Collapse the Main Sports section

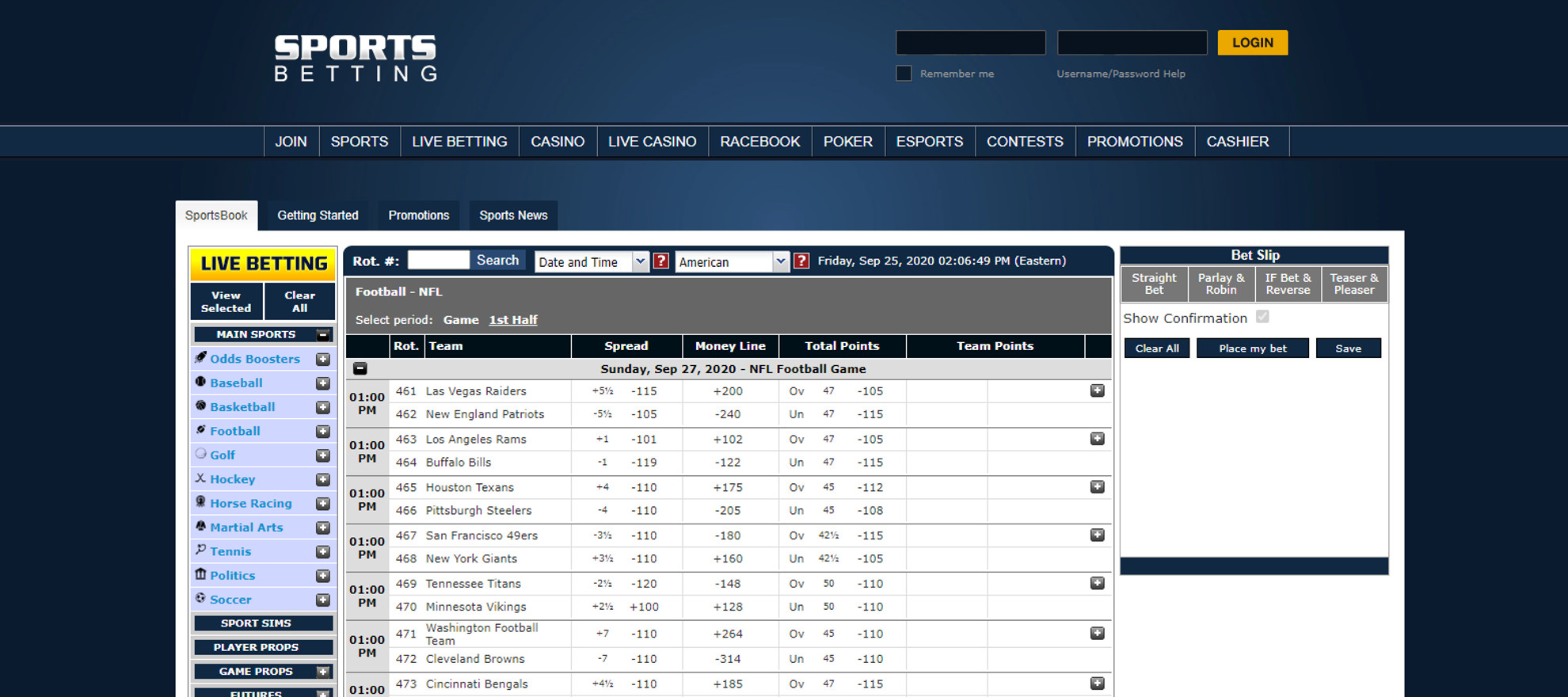[323, 334]
